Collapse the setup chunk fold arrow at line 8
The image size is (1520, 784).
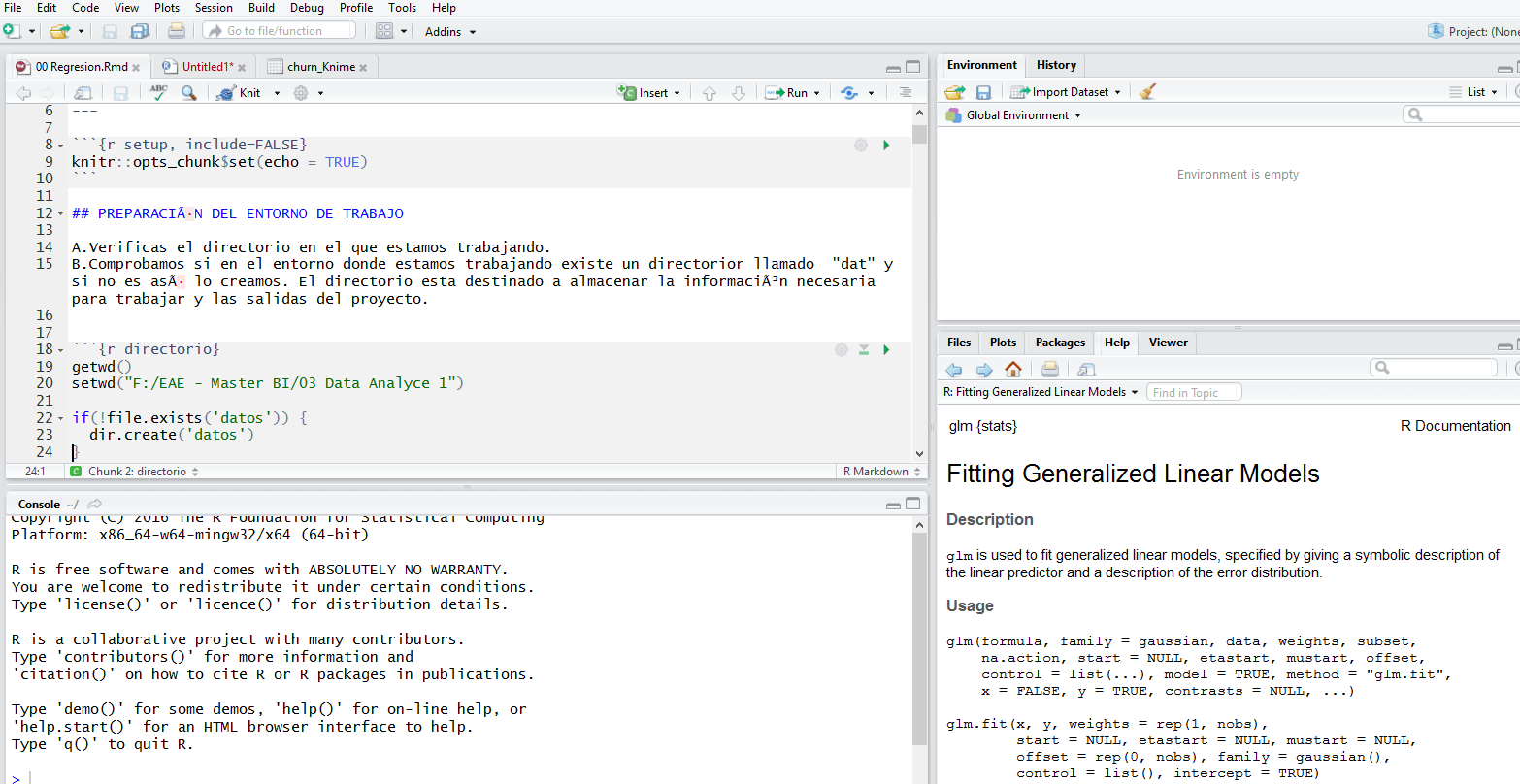coord(61,146)
